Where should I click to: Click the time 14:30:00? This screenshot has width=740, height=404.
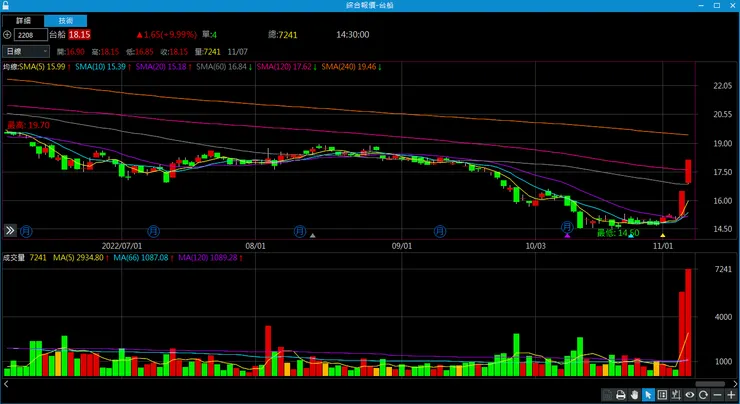353,34
